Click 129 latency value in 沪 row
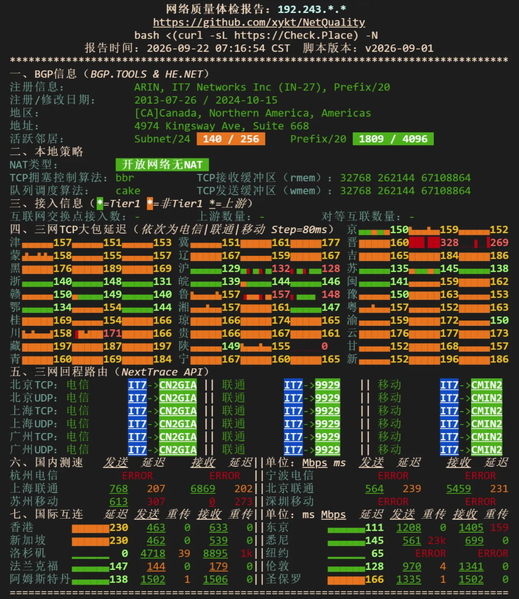 (231, 269)
